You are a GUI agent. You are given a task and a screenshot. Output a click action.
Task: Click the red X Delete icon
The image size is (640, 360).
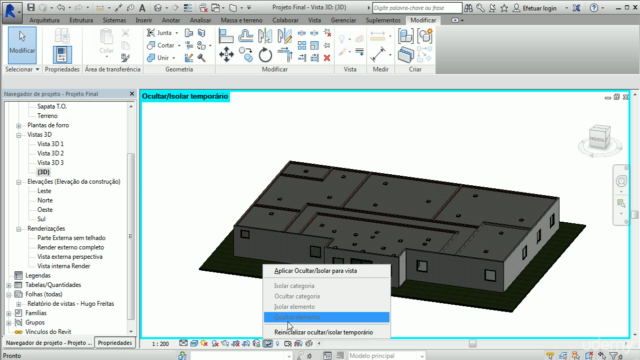pyautogui.click(x=327, y=58)
